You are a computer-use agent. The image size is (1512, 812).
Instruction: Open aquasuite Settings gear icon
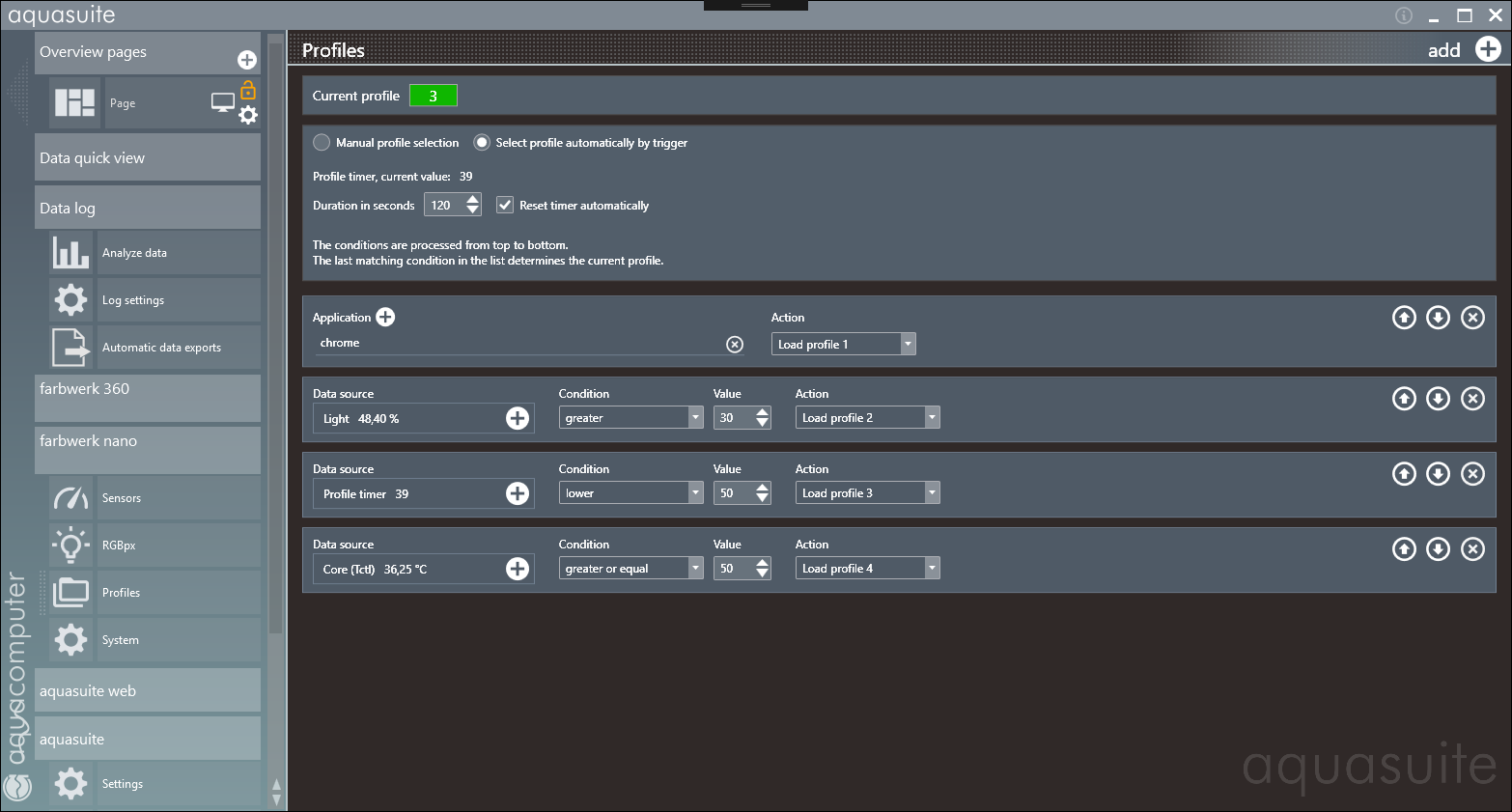pos(70,784)
